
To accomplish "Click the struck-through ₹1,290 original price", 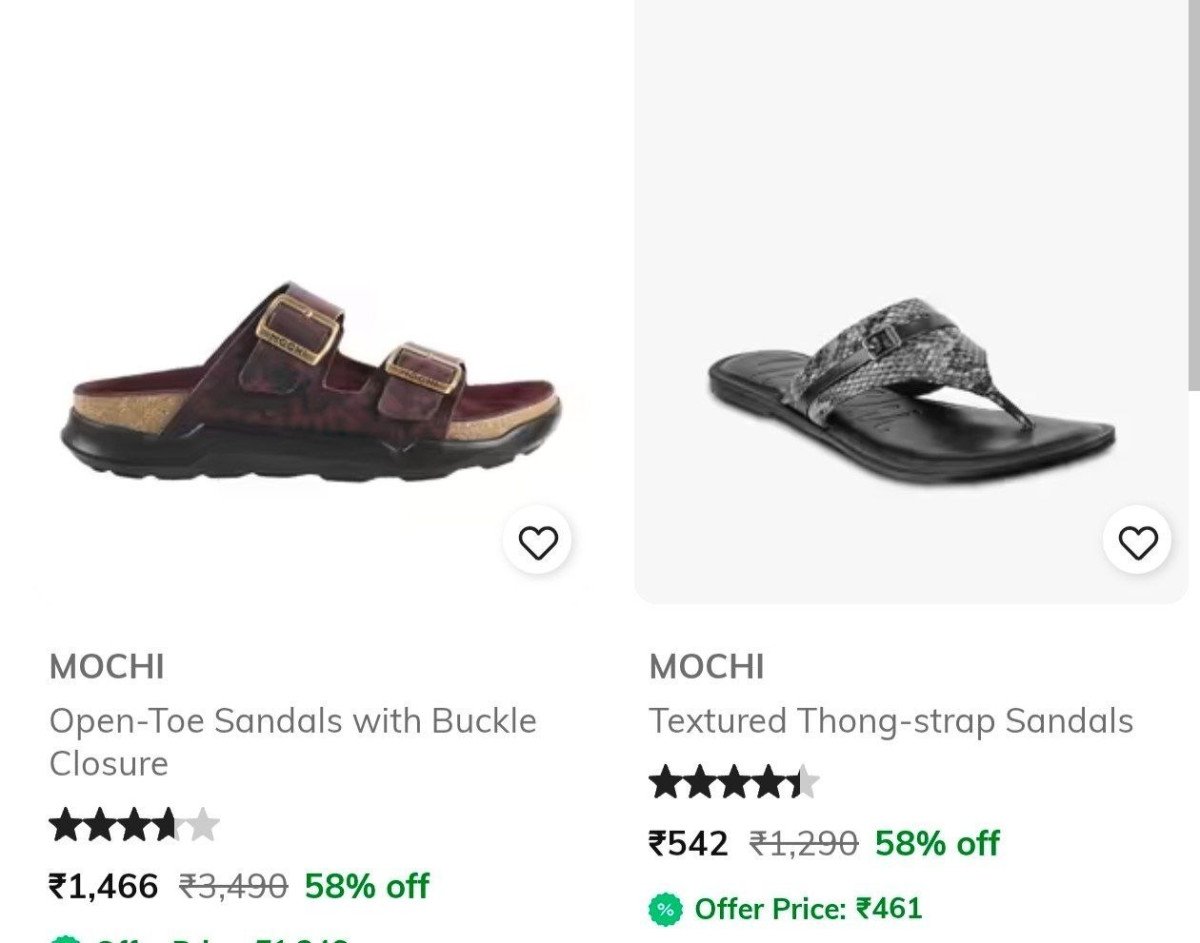I will pyautogui.click(x=804, y=844).
